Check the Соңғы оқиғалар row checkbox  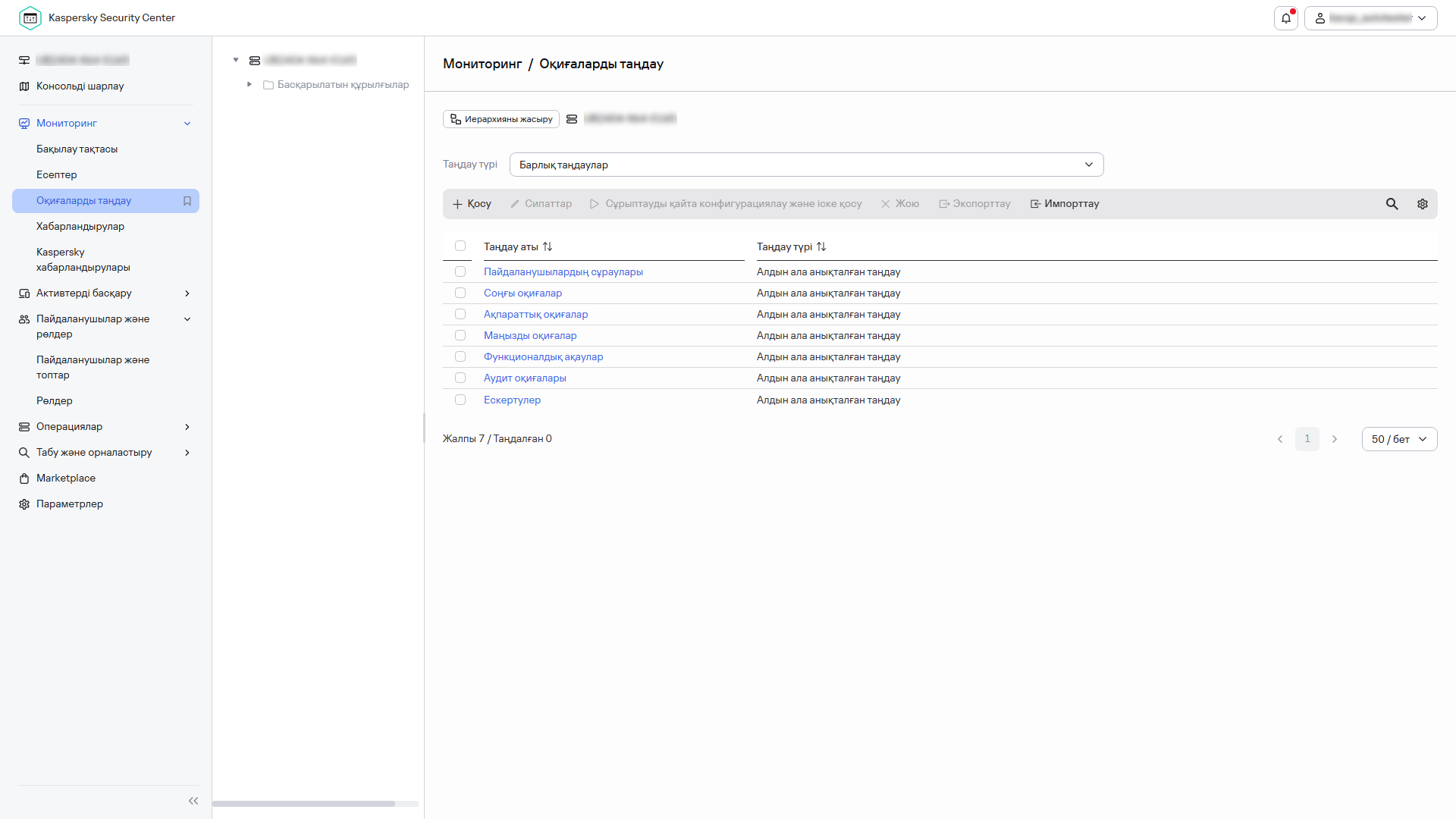[460, 293]
